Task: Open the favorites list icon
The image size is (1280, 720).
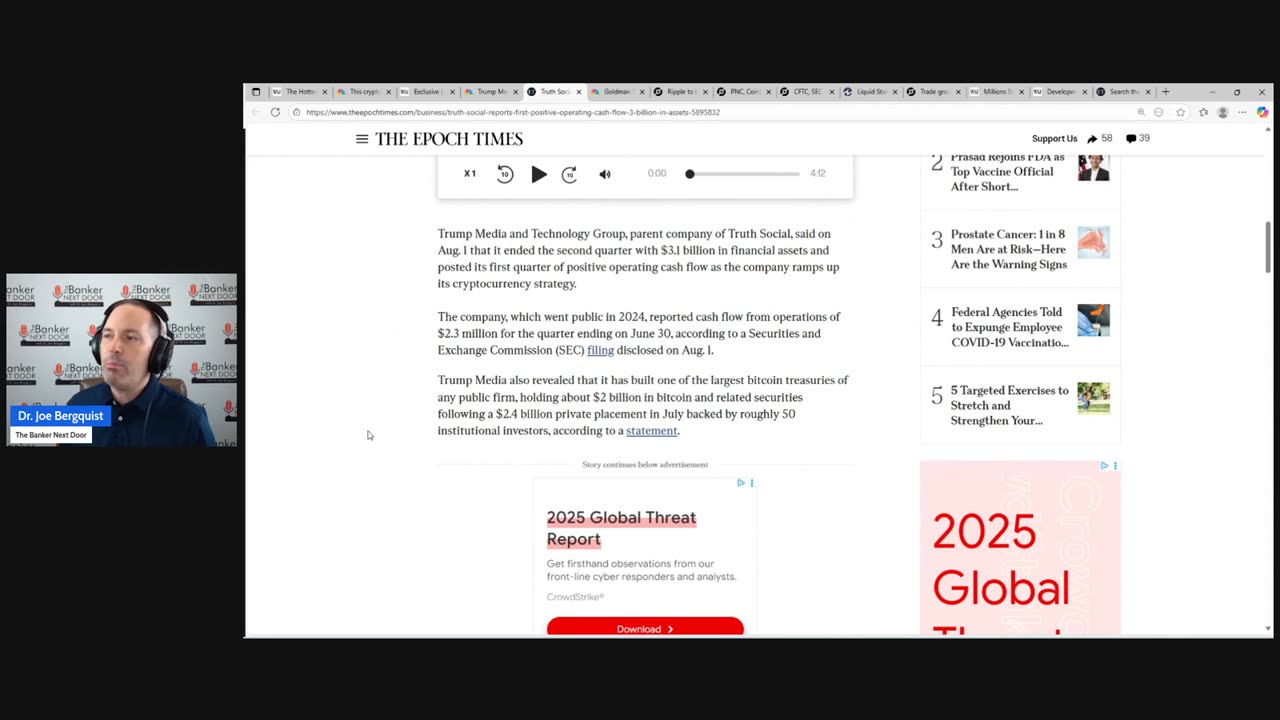Action: pyautogui.click(x=1203, y=112)
